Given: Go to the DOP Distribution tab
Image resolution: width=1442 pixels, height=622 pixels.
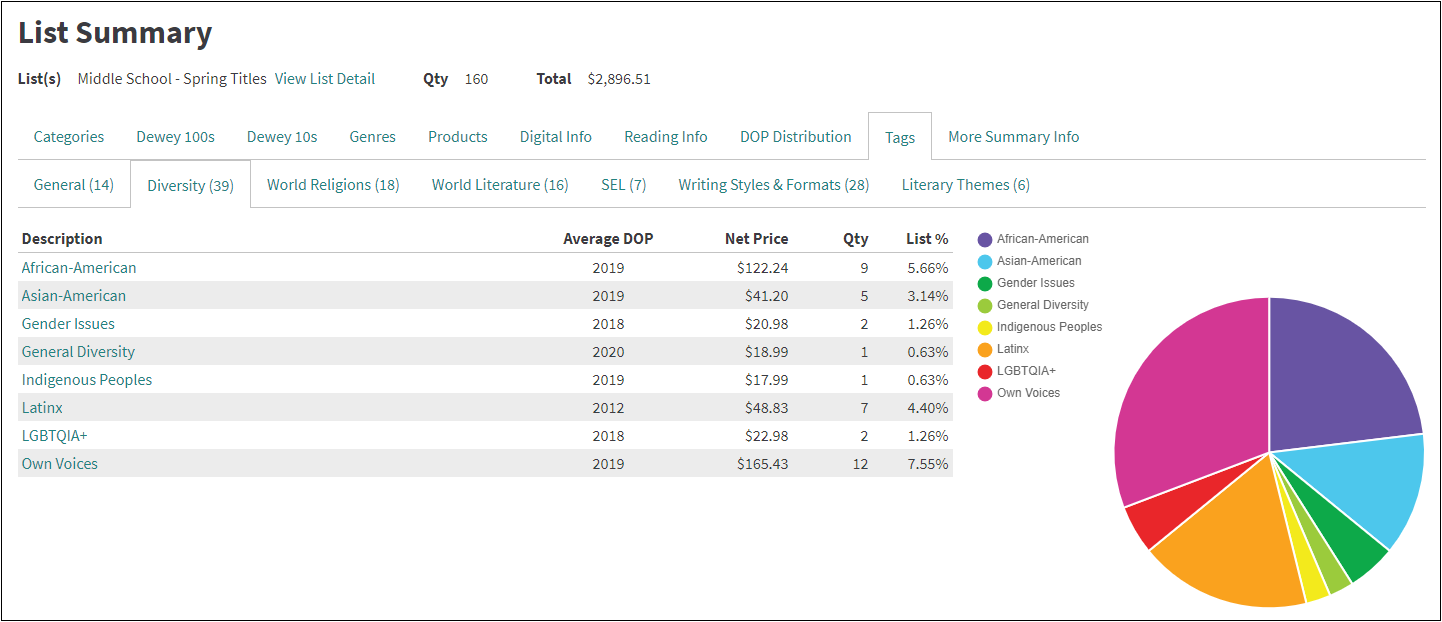Looking at the screenshot, I should click(795, 137).
